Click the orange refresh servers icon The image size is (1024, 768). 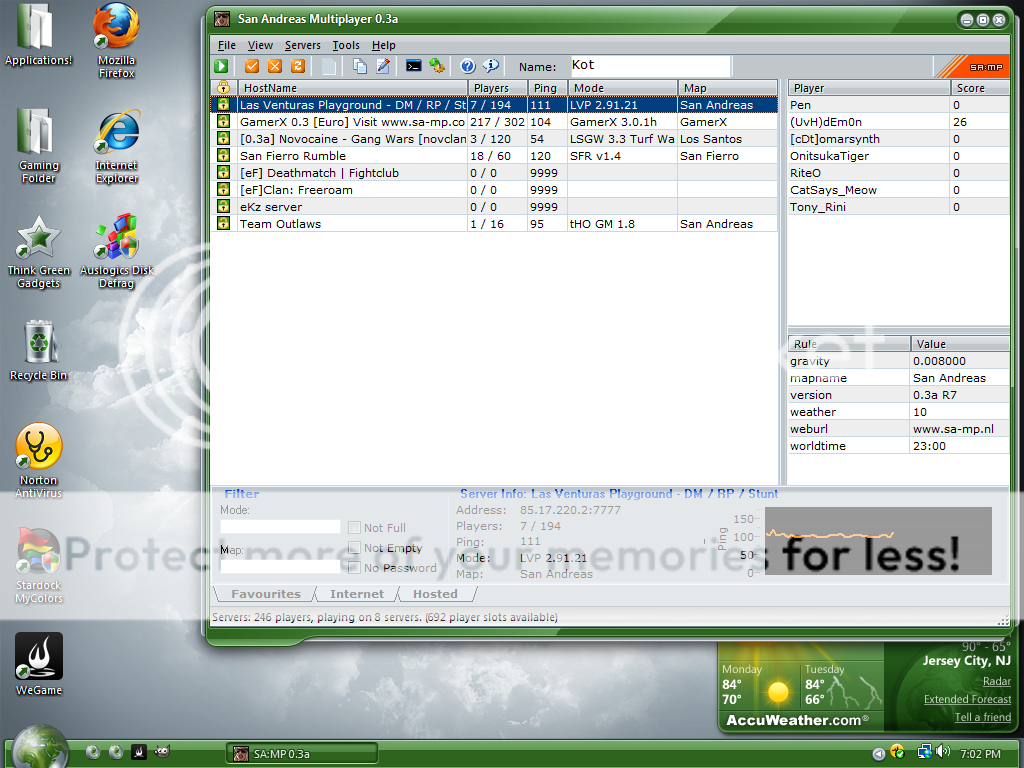pos(299,66)
